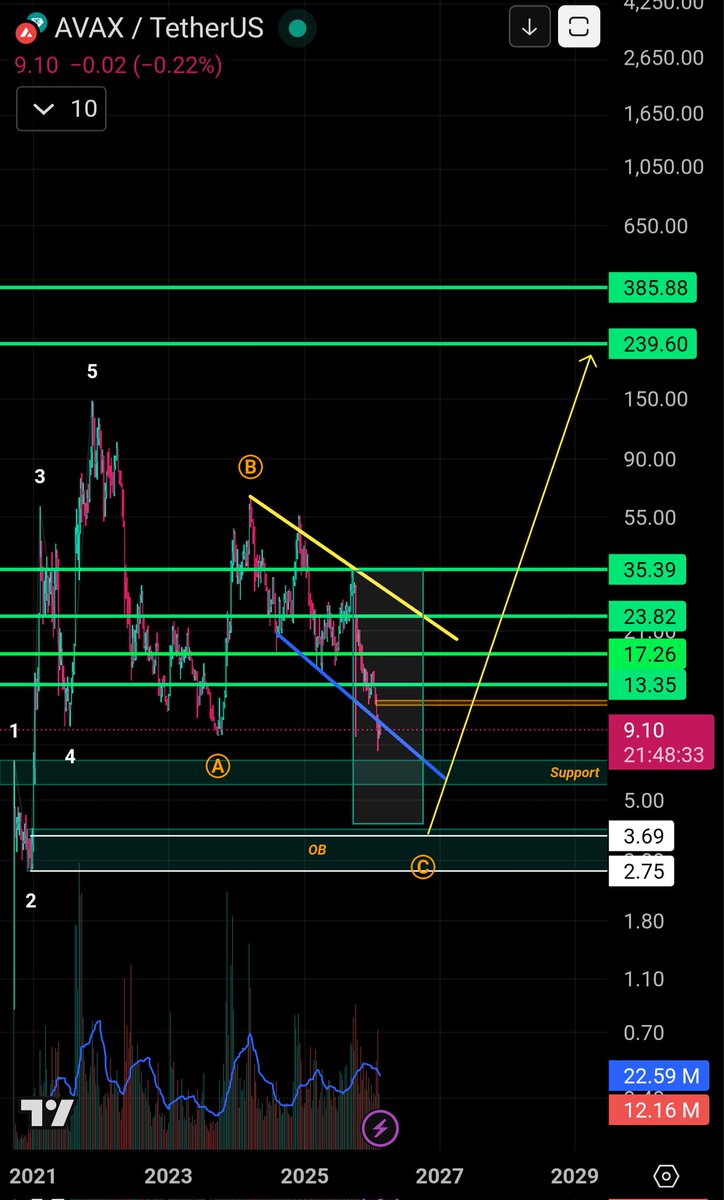Image resolution: width=724 pixels, height=1200 pixels.
Task: Select the 35.39 price level label
Action: 648,569
